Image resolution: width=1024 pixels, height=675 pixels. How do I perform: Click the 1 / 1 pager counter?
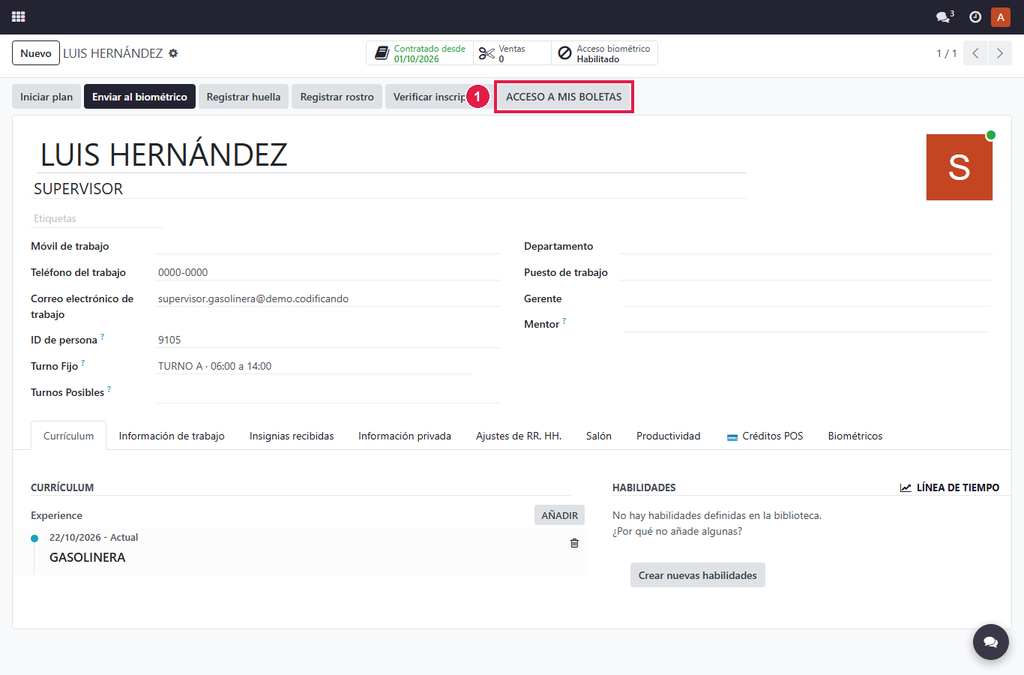tap(946, 54)
